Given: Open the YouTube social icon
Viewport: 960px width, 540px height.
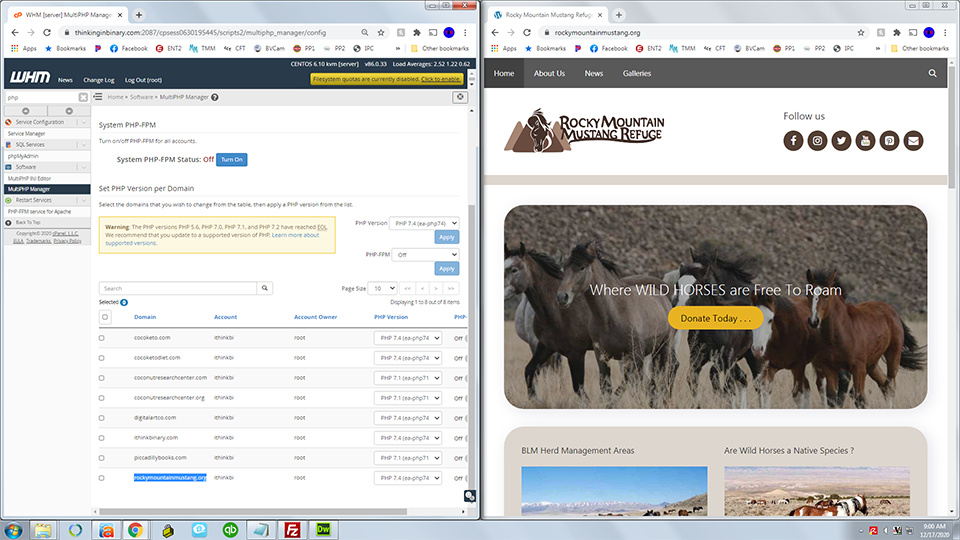Looking at the screenshot, I should [x=865, y=141].
